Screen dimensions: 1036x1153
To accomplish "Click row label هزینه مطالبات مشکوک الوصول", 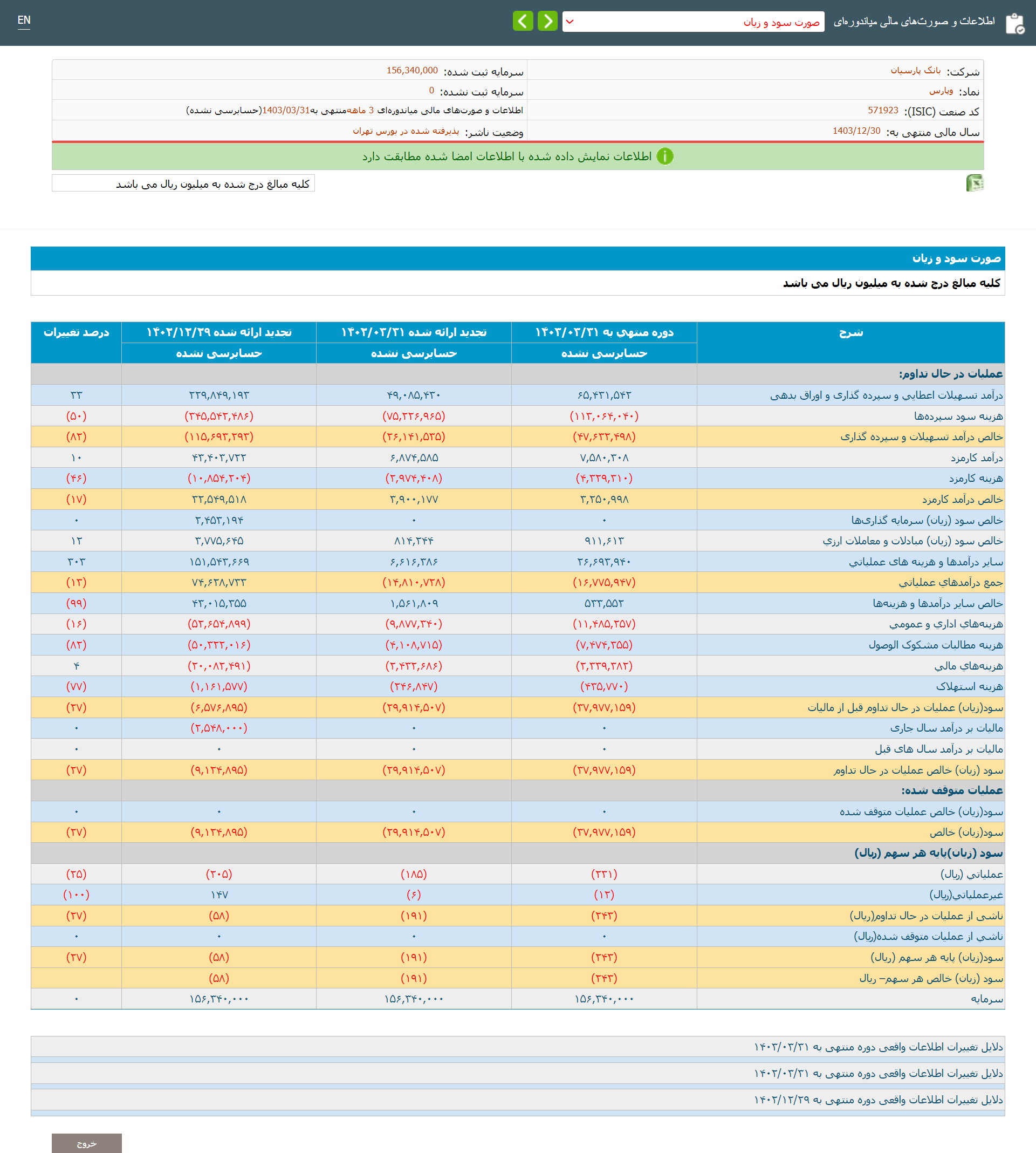I will 936,645.
